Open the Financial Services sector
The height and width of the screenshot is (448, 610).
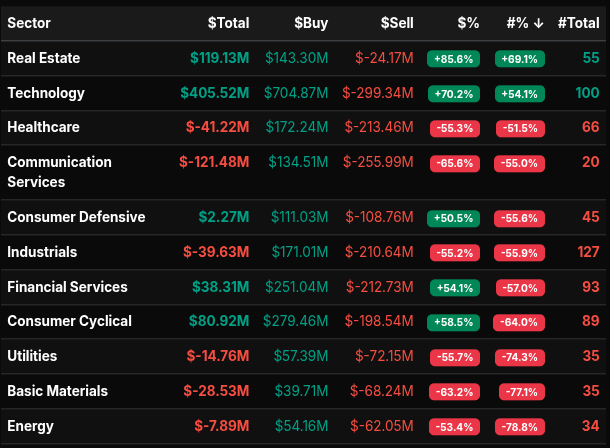[67, 287]
